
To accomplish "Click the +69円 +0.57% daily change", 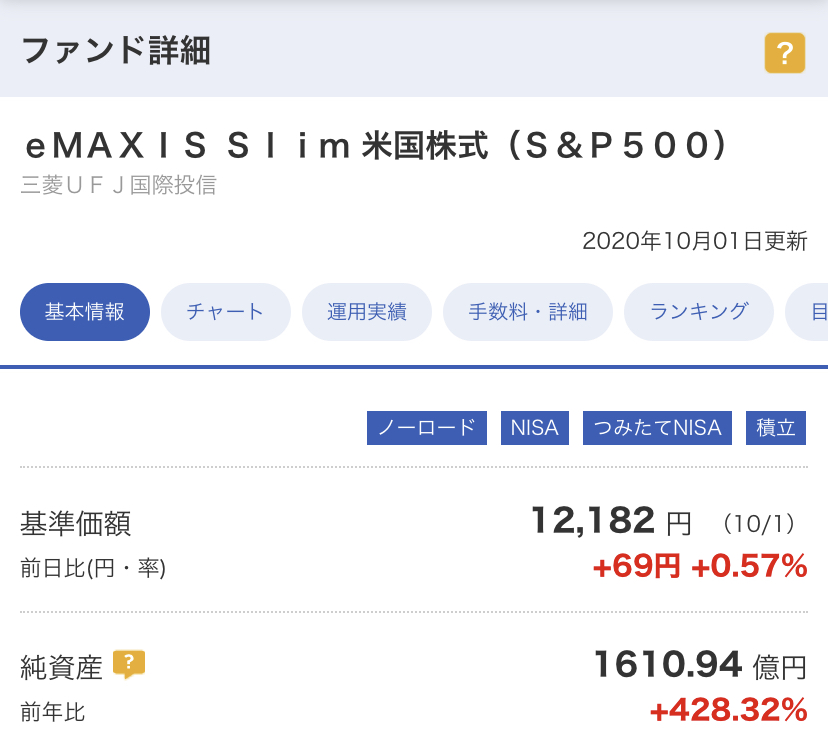I will pos(700,566).
